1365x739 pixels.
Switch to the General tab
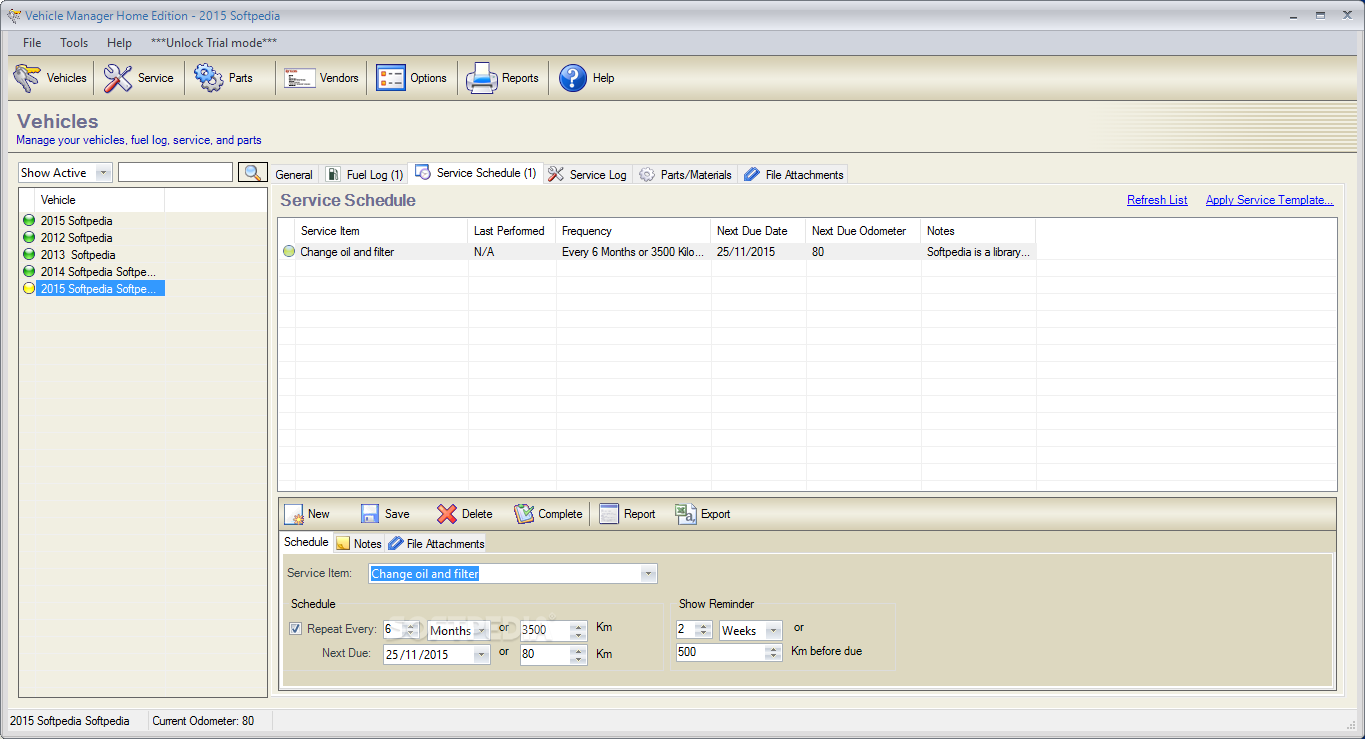pyautogui.click(x=294, y=175)
